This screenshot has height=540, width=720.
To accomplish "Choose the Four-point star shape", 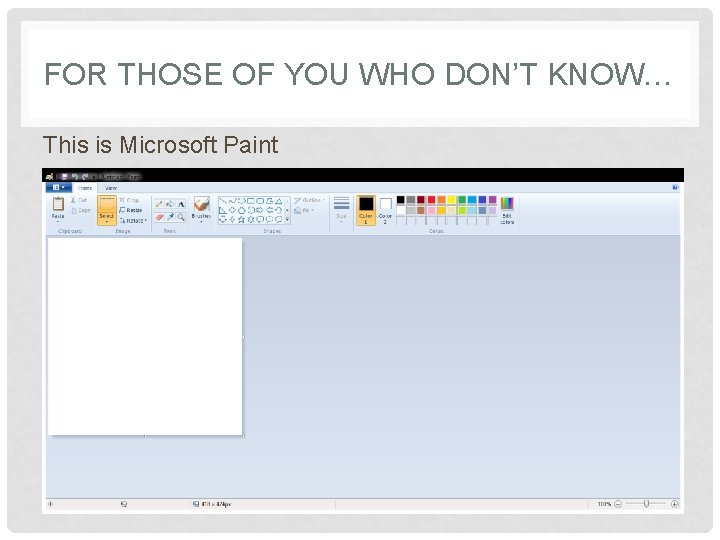I will (x=232, y=219).
